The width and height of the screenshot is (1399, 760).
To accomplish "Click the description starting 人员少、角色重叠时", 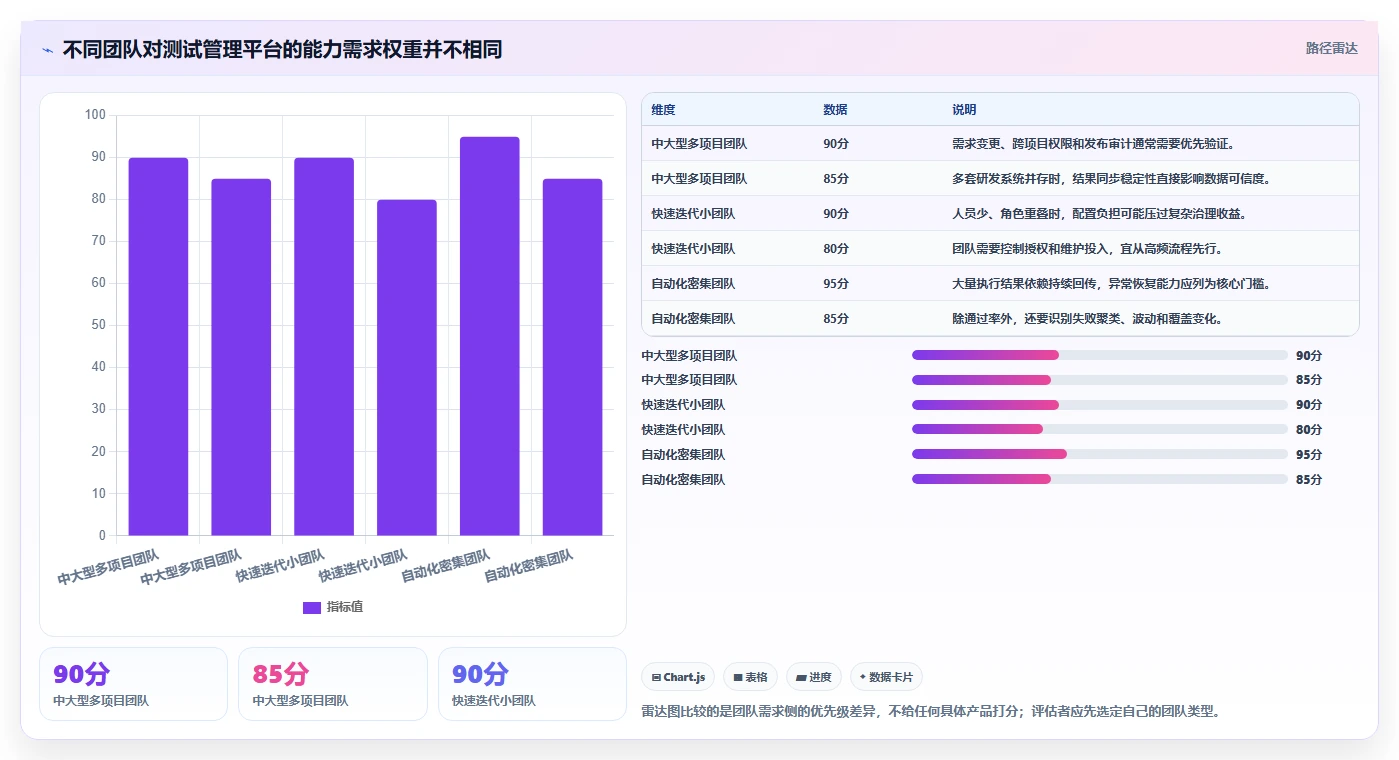I will coord(1099,214).
